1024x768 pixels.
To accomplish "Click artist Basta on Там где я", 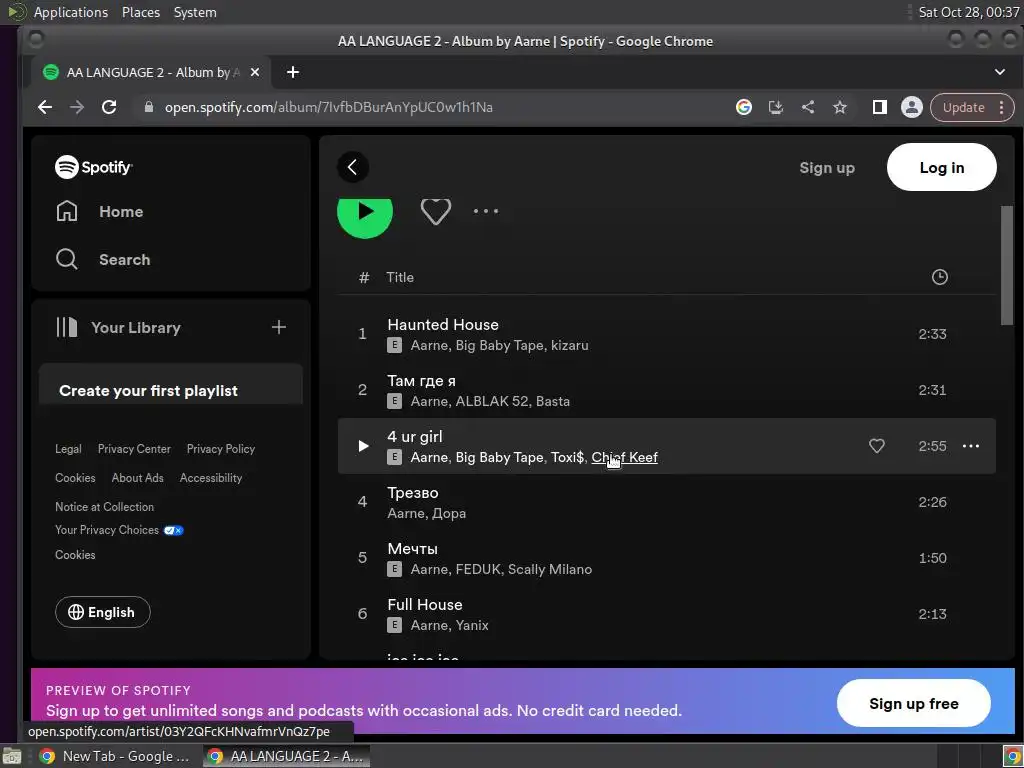I will tap(552, 402).
